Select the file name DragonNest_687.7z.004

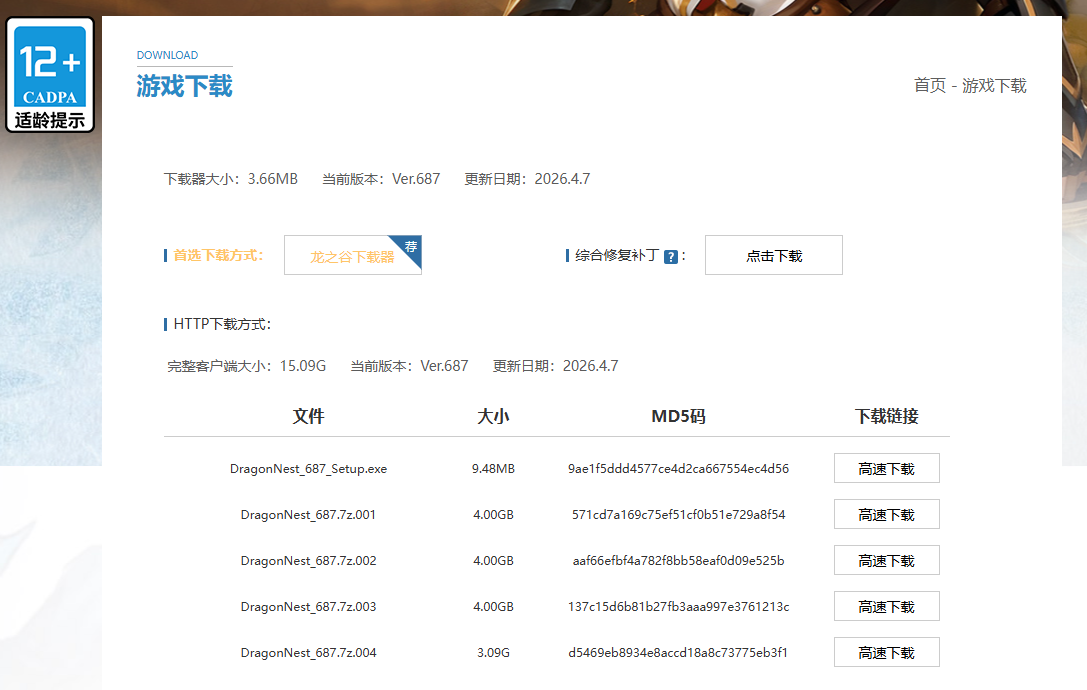pos(308,653)
